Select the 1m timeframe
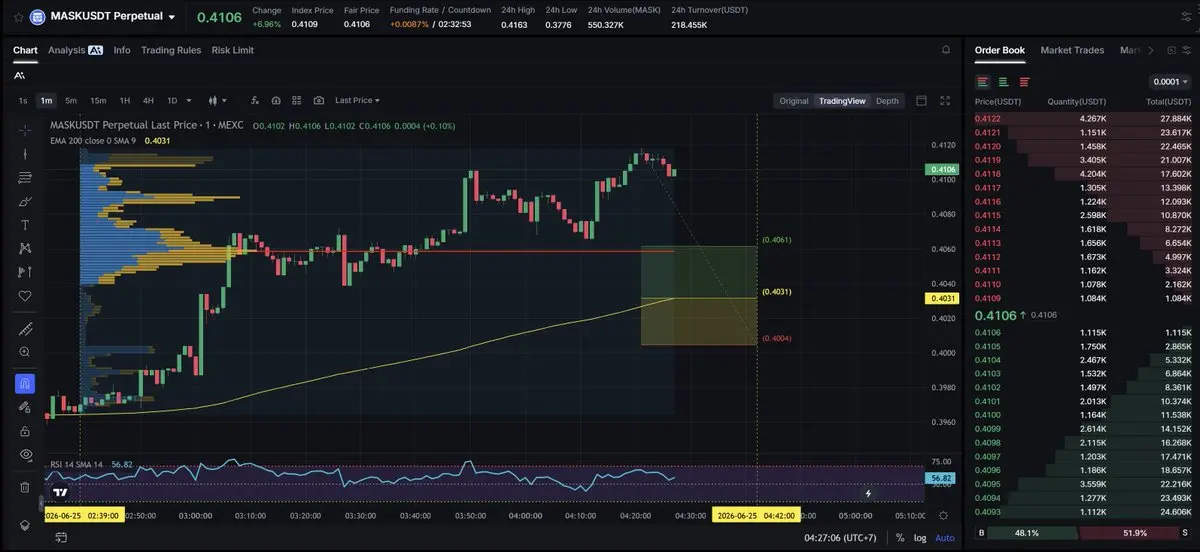The width and height of the screenshot is (1200, 552). (x=46, y=100)
